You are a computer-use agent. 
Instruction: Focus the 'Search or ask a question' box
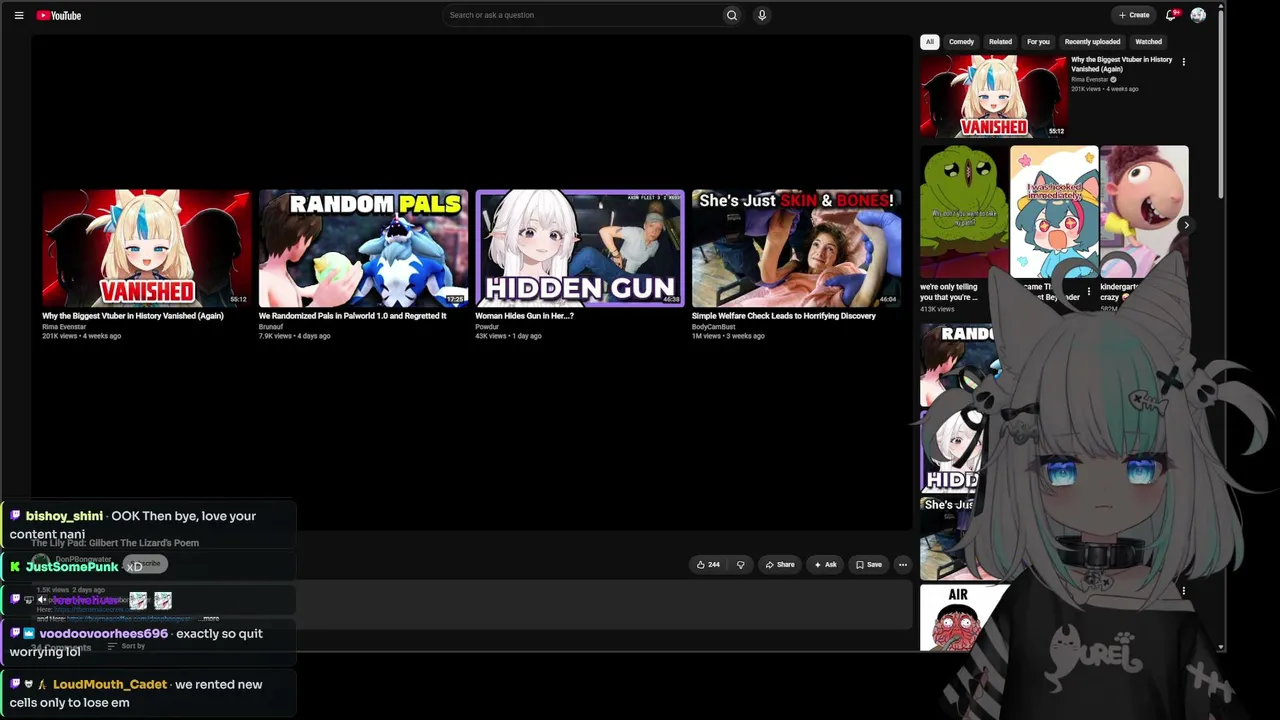tap(583, 15)
